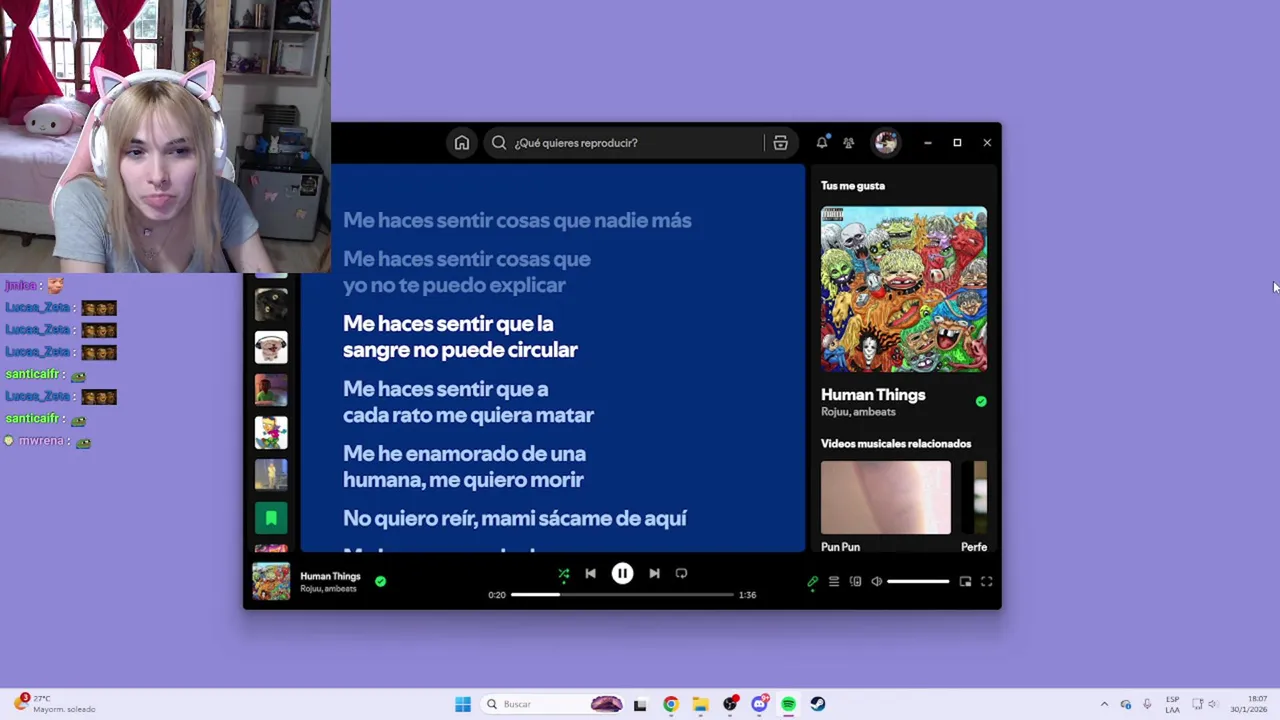This screenshot has height=720, width=1280.
Task: Toggle liked check beside Human Things in right panel
Action: pyautogui.click(x=981, y=401)
